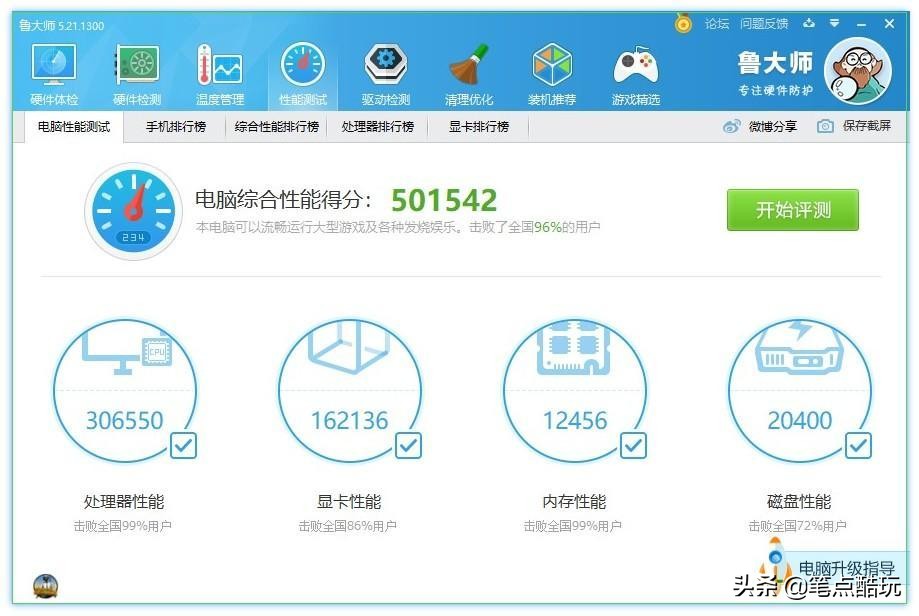
Task: Toggle the checkmark under 磁盘性能
Action: tap(856, 447)
